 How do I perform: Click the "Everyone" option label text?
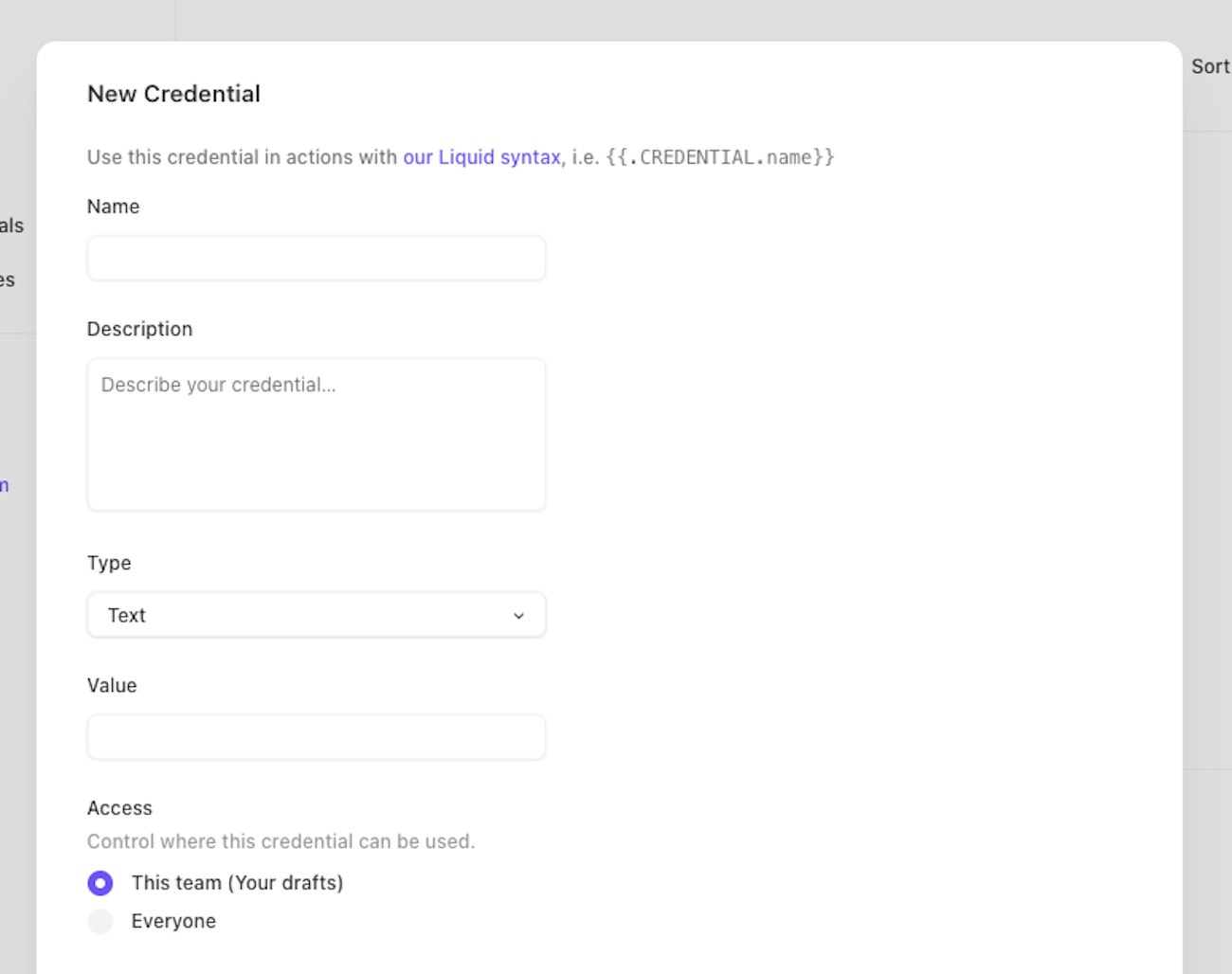(173, 921)
